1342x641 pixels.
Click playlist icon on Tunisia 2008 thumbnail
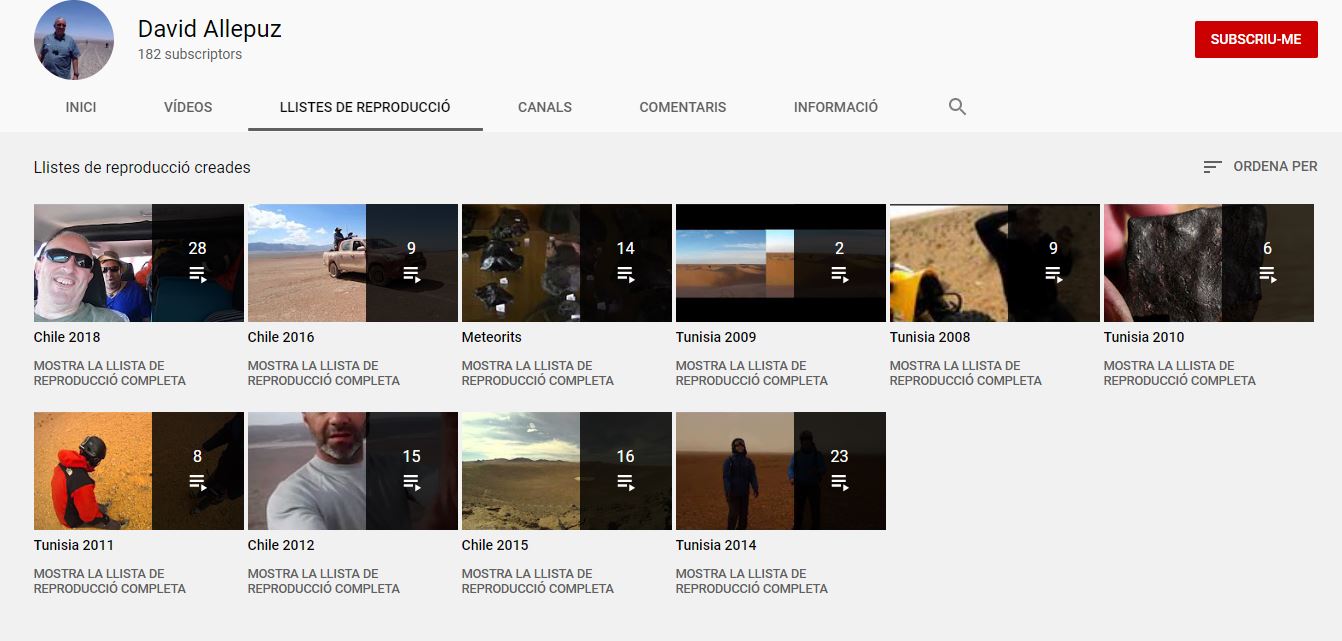point(1053,273)
